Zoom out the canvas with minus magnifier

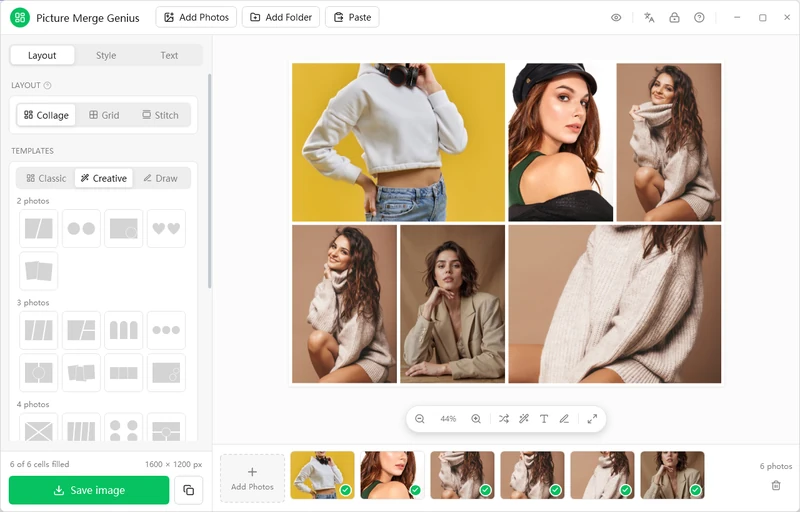(x=419, y=419)
